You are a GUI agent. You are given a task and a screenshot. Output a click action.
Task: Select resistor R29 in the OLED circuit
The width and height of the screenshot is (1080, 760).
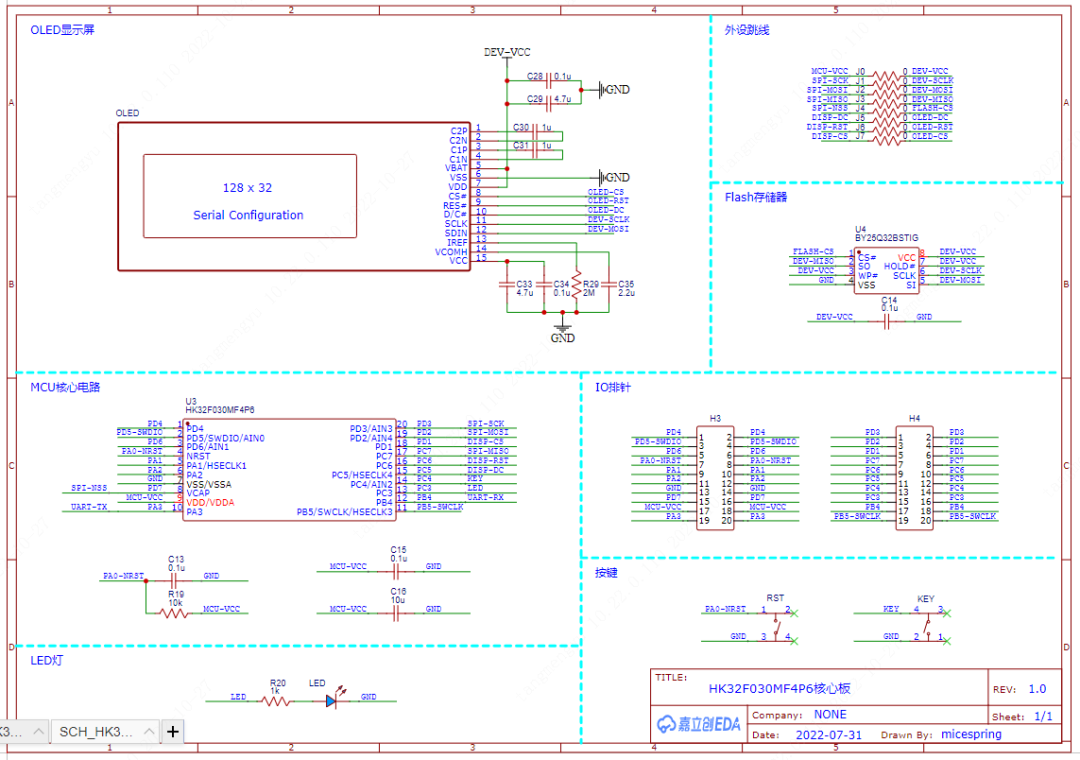coord(575,284)
